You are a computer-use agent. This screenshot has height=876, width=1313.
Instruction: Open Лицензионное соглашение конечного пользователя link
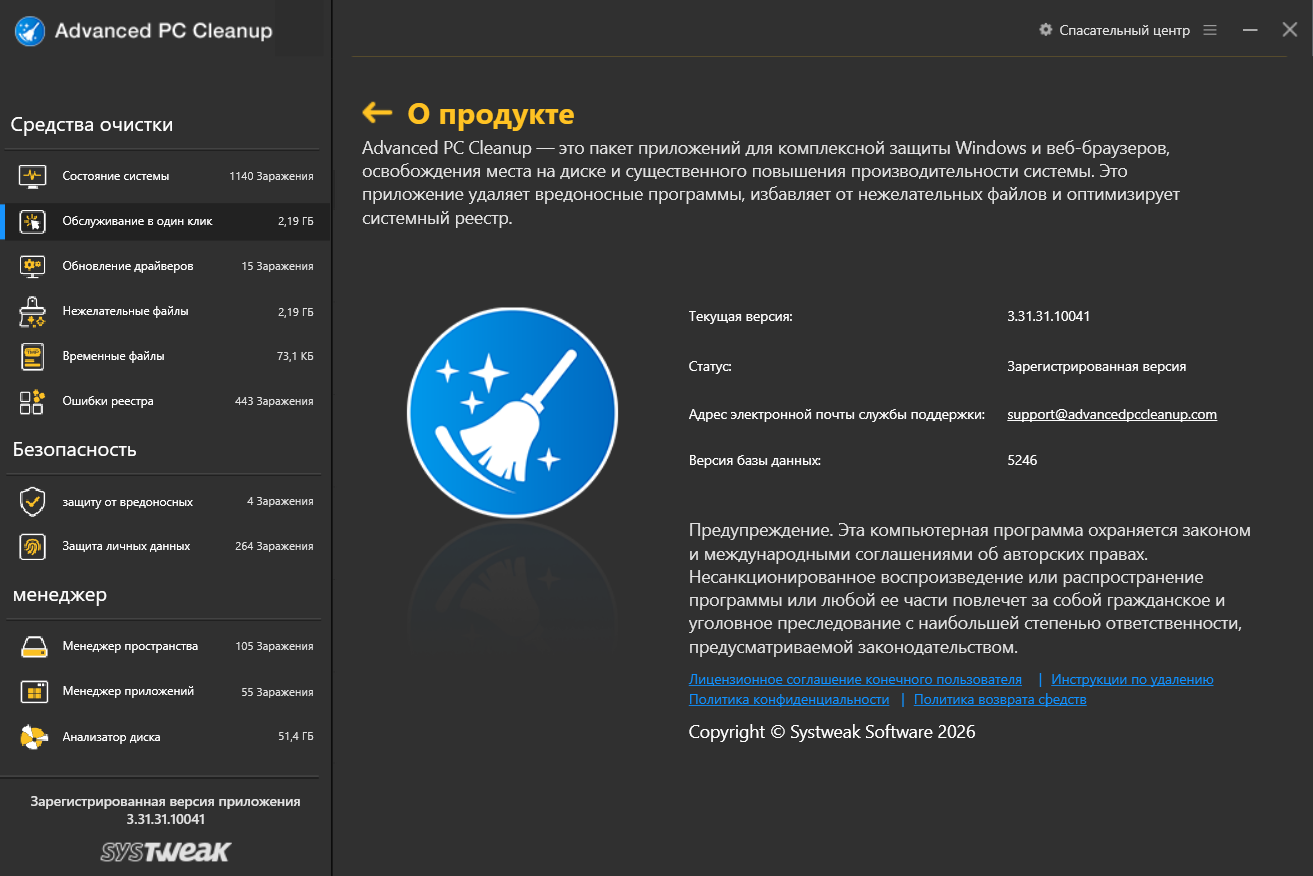pyautogui.click(x=855, y=679)
